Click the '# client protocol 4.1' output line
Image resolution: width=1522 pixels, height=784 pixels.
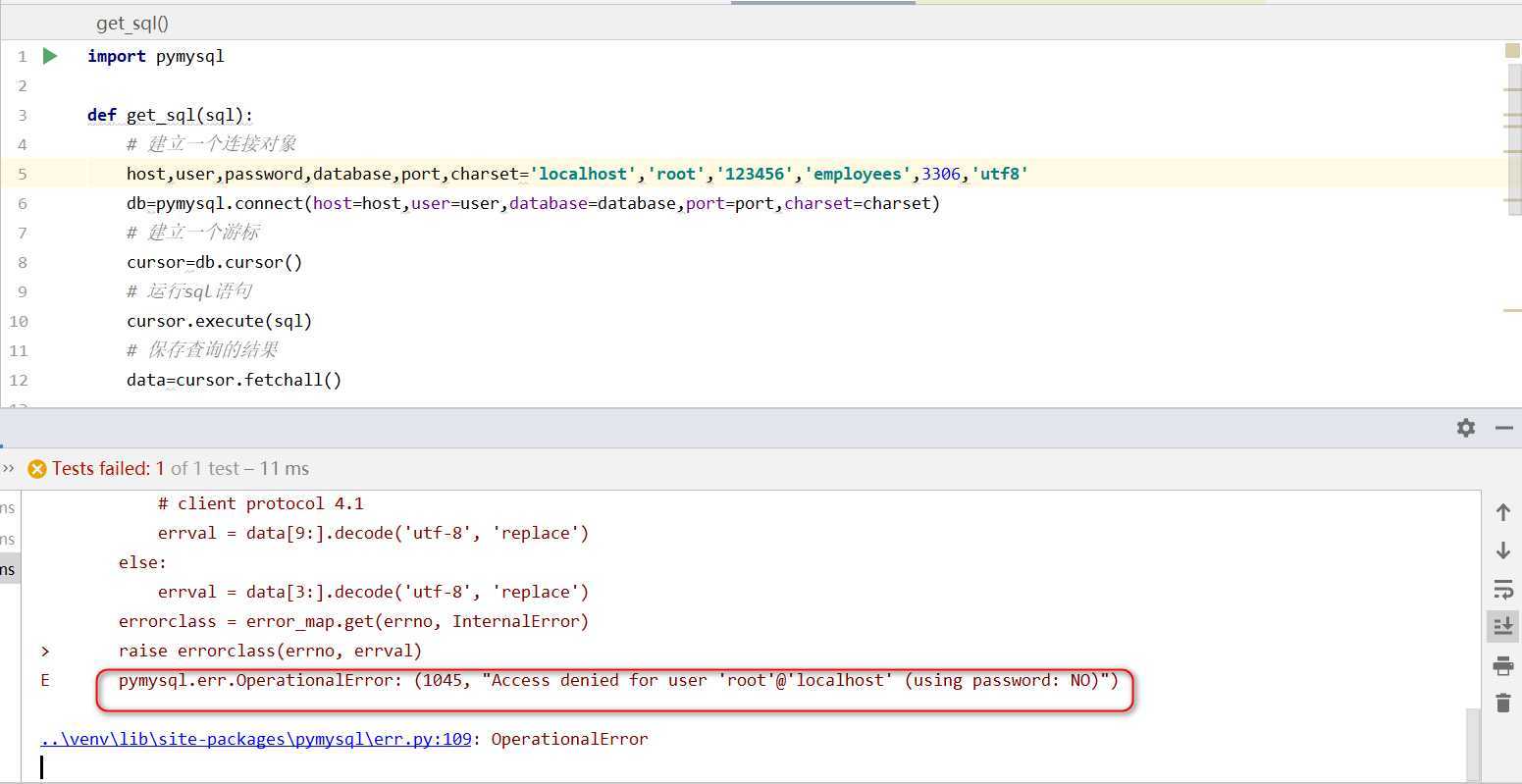[x=261, y=503]
